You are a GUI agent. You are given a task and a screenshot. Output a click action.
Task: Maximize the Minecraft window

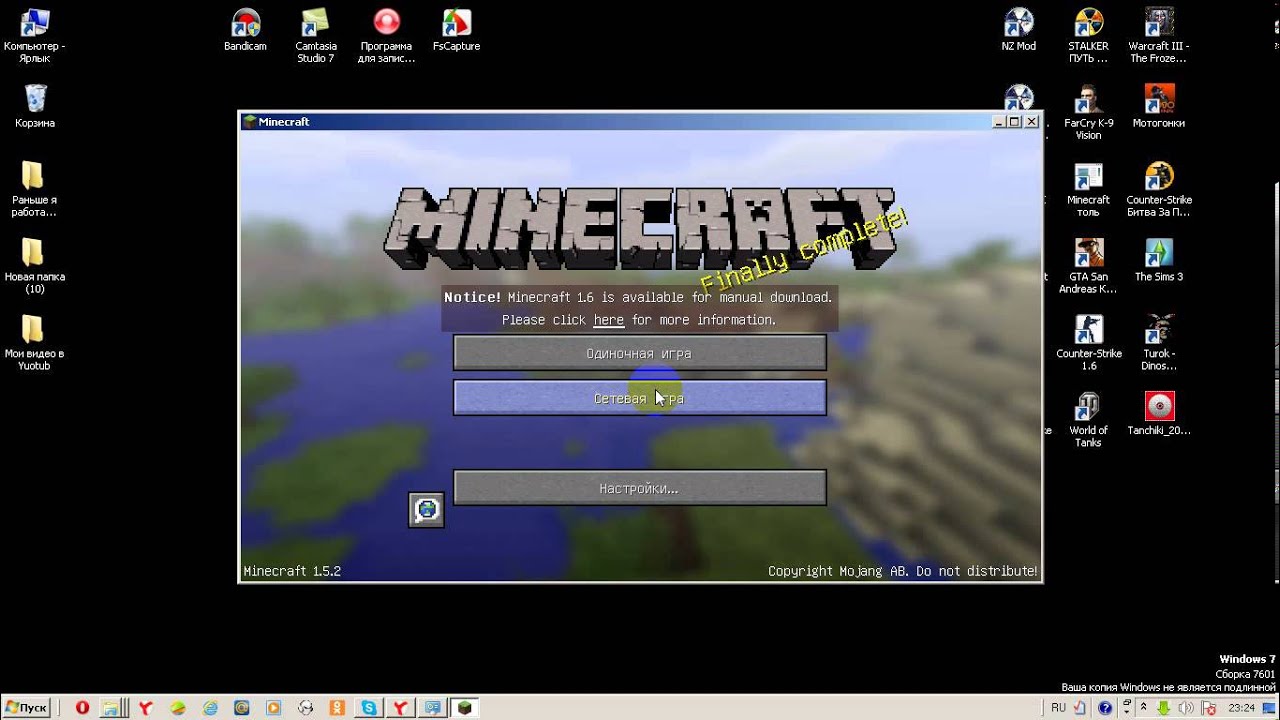pos(1014,121)
